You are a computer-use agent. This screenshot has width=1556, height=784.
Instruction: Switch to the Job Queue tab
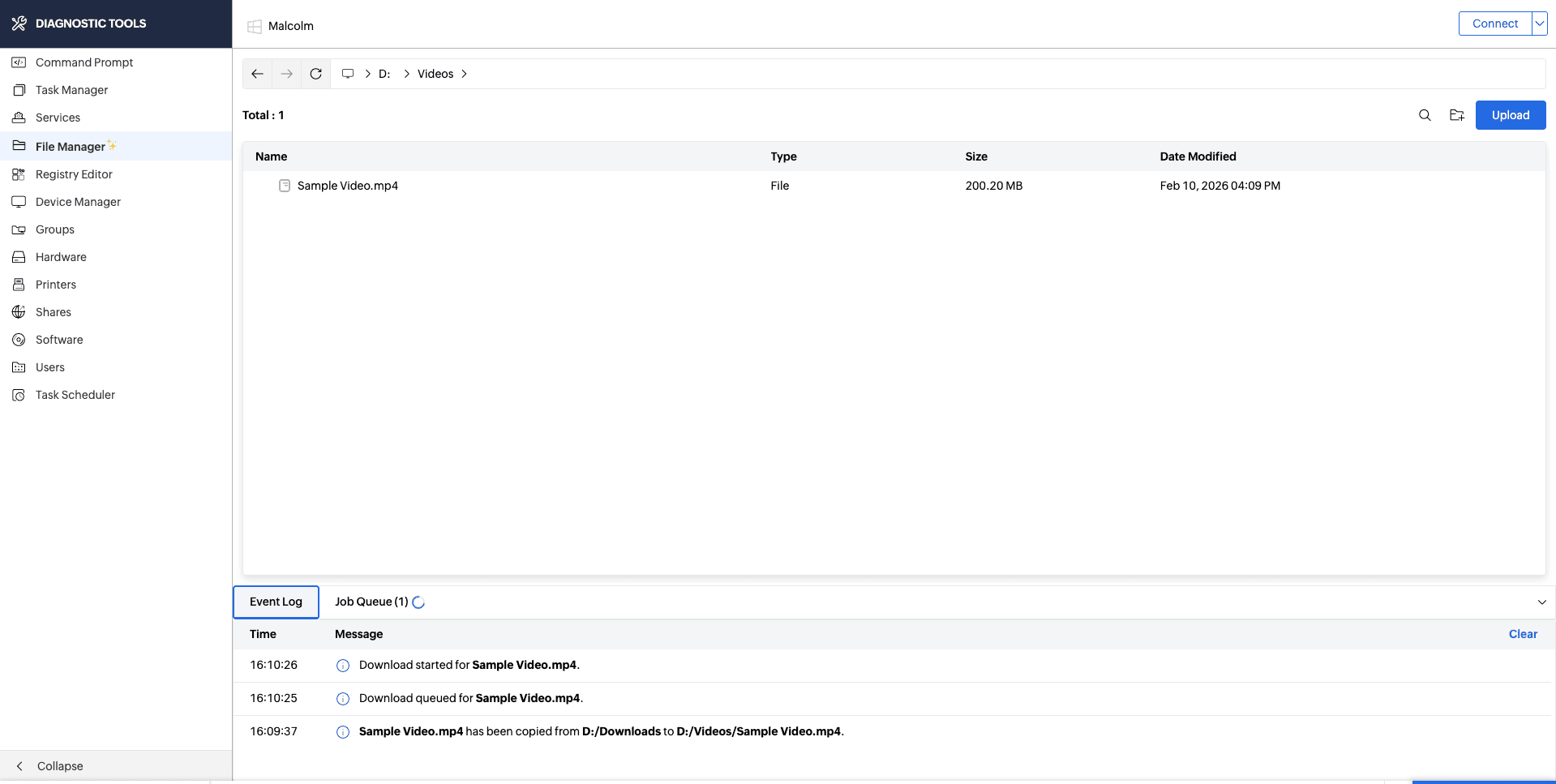[x=371, y=602]
